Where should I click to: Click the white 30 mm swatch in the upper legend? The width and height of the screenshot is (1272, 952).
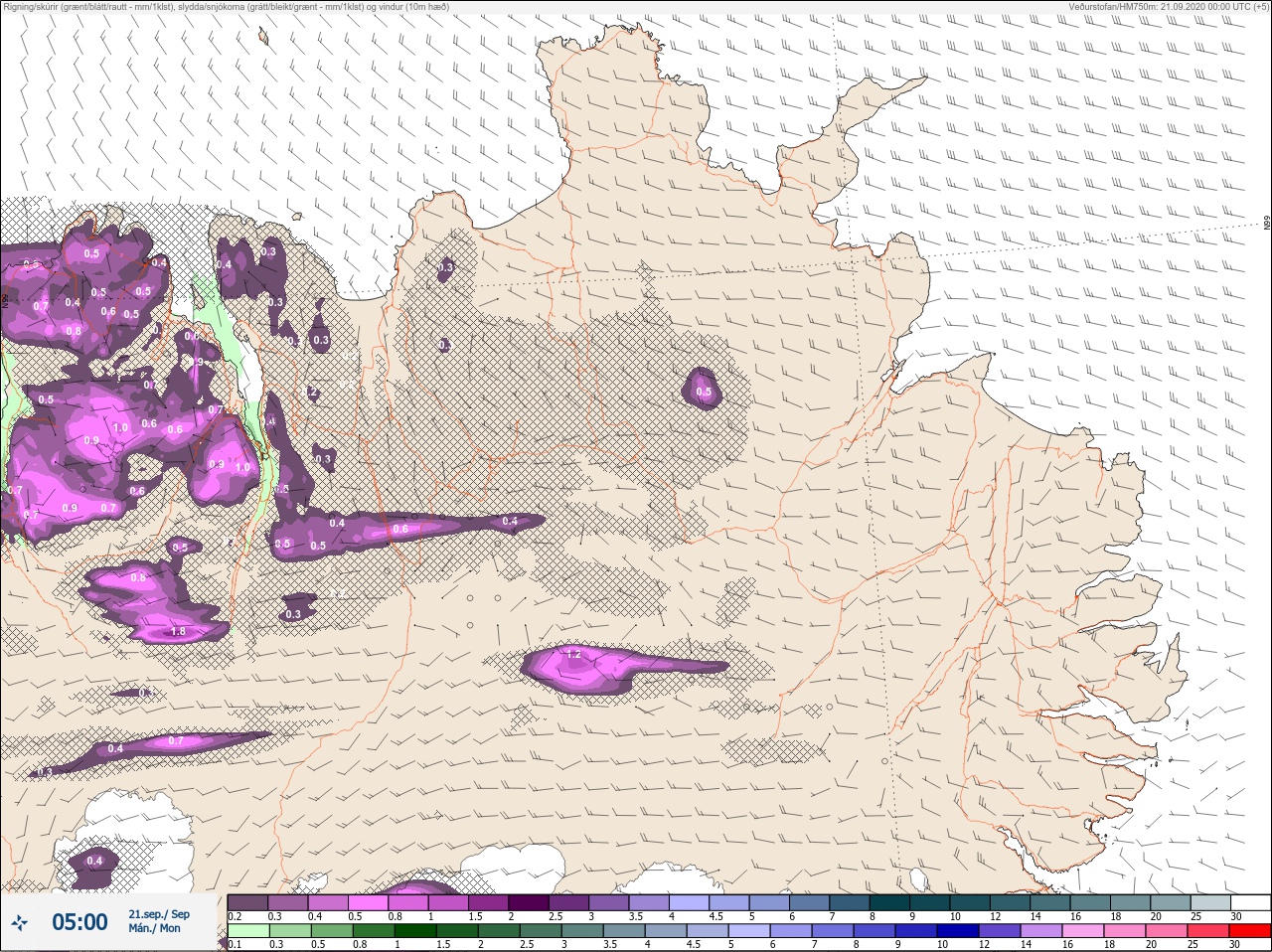click(x=1250, y=902)
